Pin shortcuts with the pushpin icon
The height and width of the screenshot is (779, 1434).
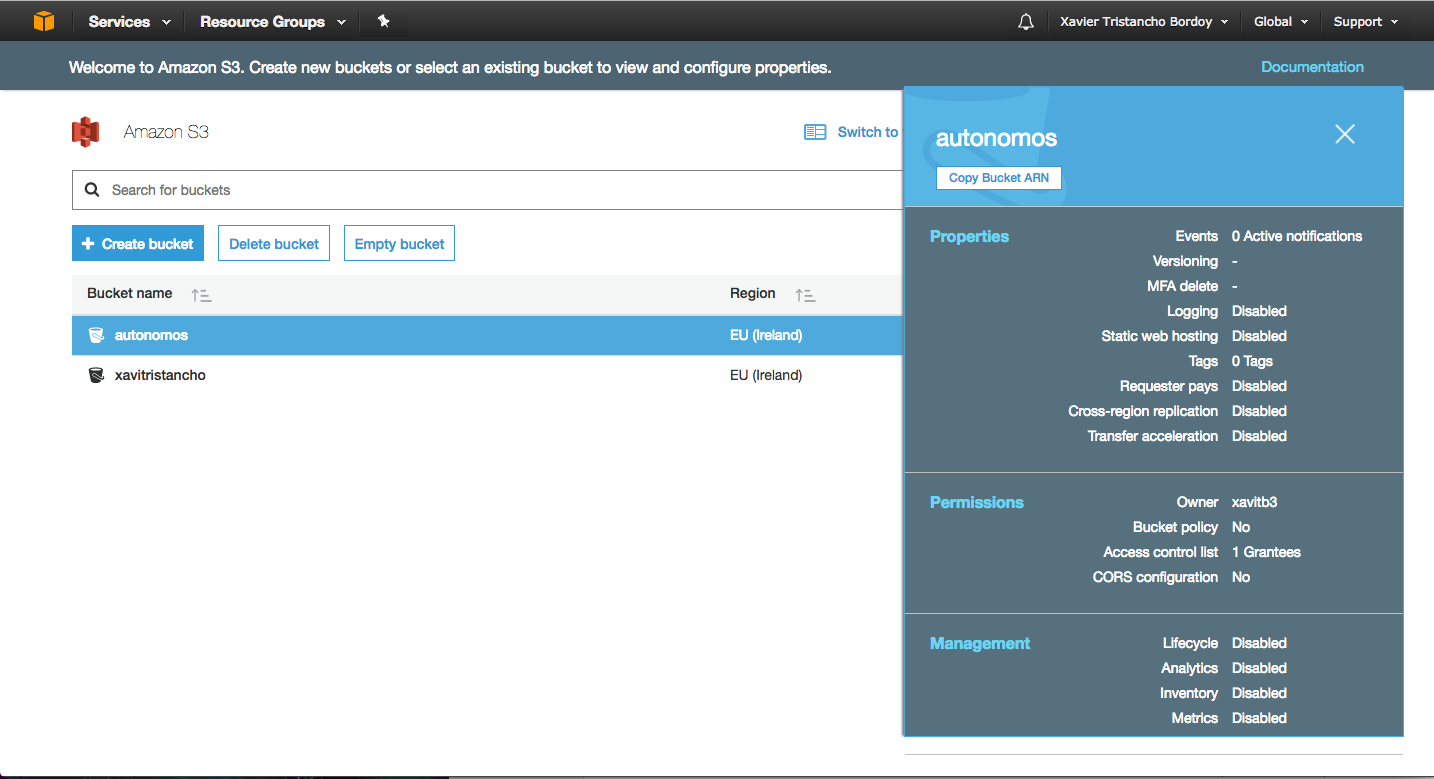(383, 21)
